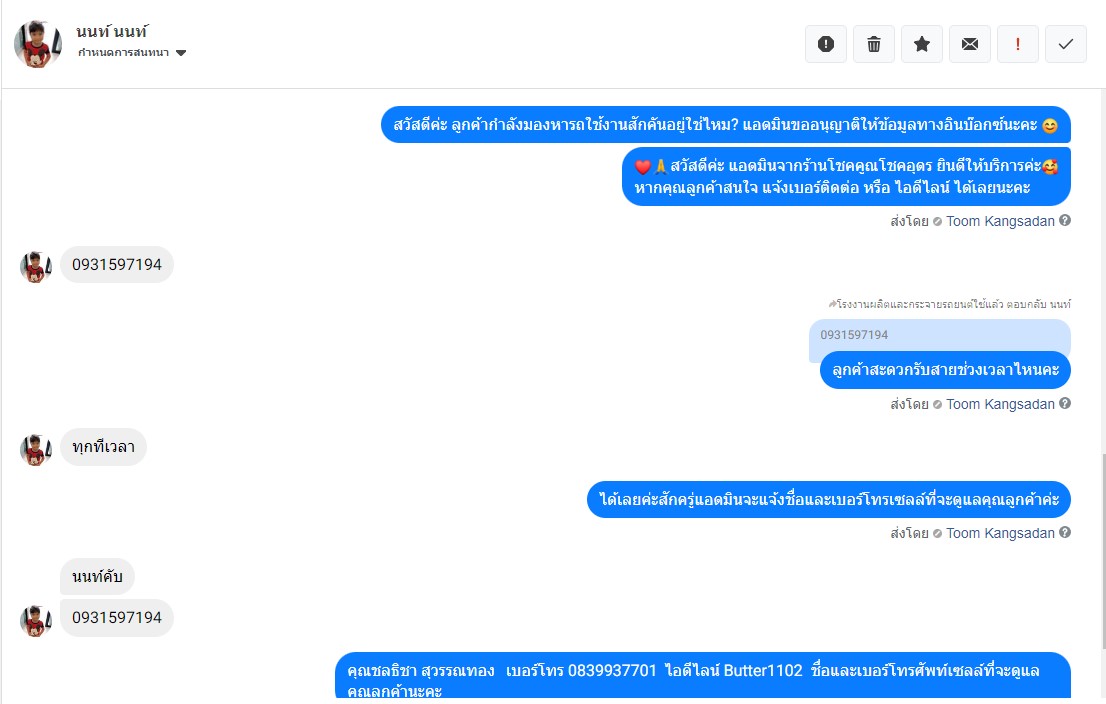Mark conversation unread using envelope icon

tap(969, 44)
